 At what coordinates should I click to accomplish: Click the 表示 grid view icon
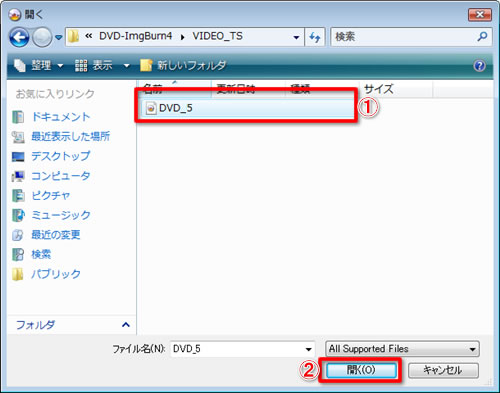pyautogui.click(x=81, y=66)
